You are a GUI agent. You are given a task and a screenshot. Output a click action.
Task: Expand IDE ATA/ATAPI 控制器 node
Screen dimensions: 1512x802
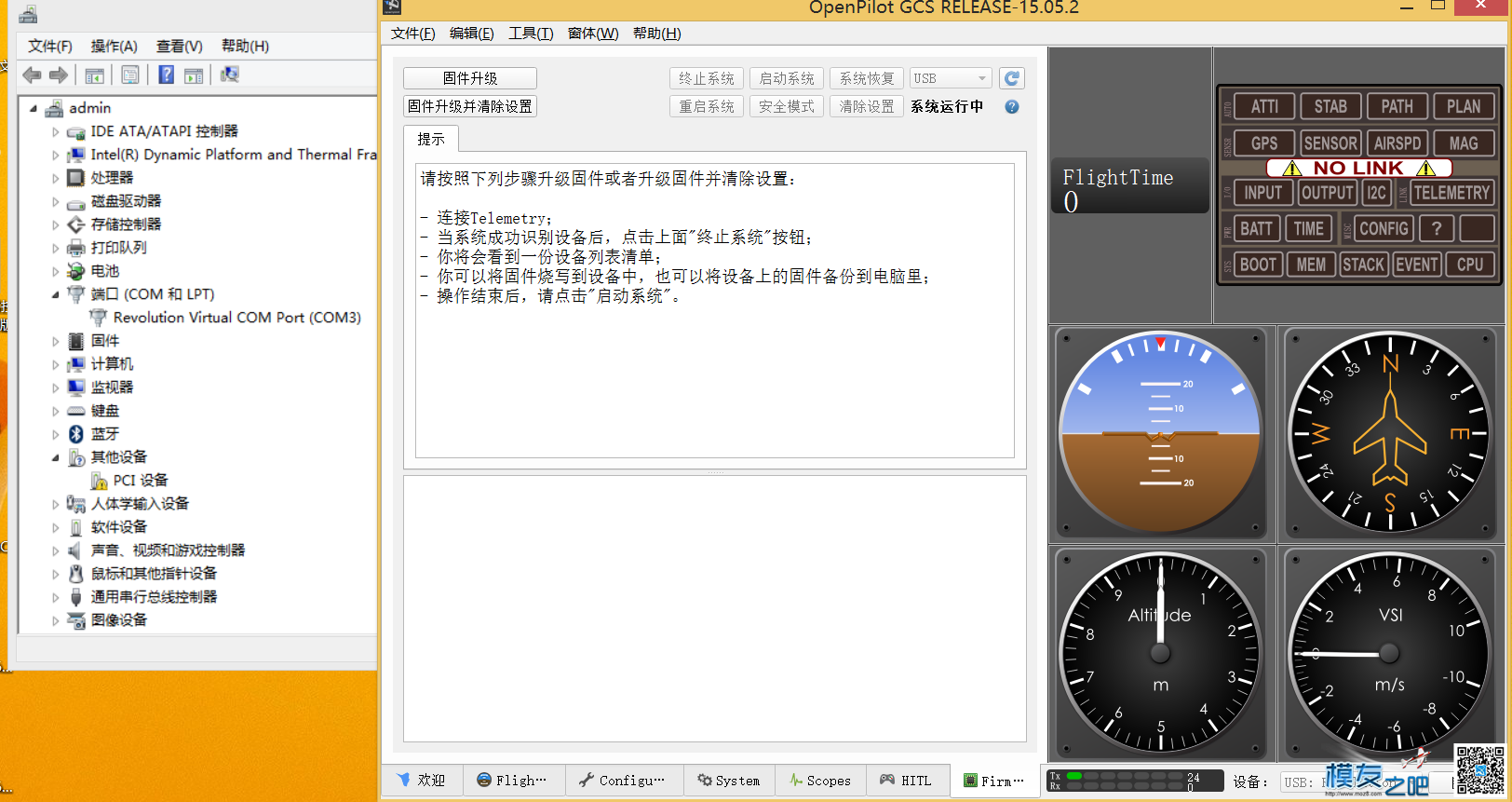coord(56,131)
